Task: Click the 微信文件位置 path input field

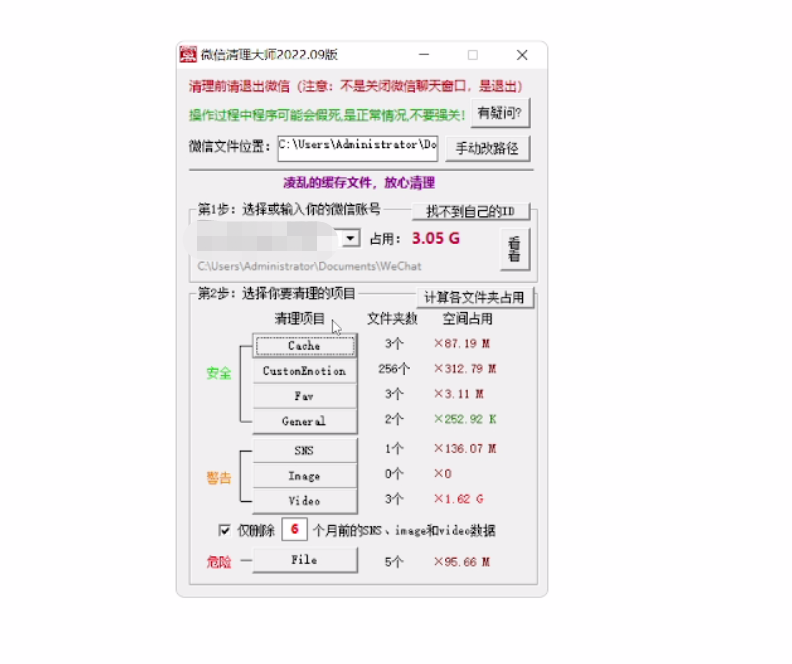Action: [357, 145]
